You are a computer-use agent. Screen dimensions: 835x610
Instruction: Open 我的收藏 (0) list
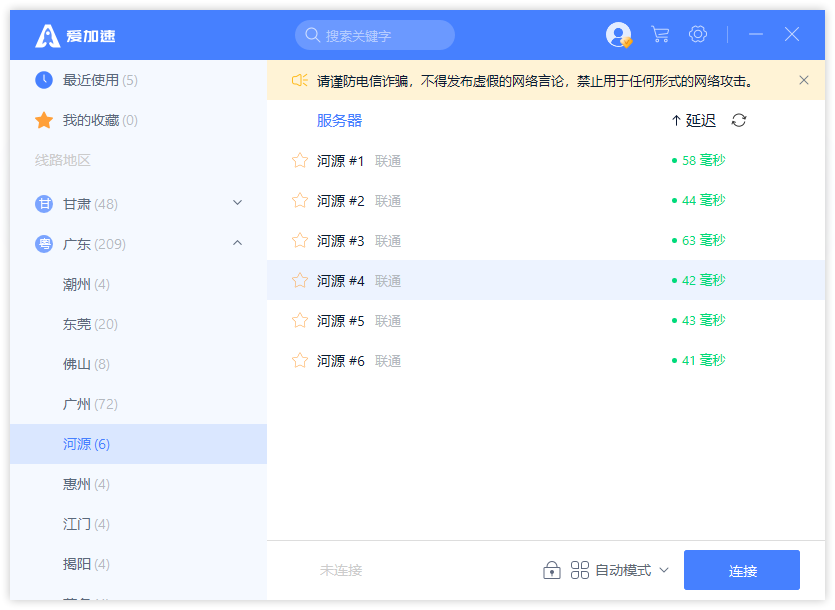point(138,120)
